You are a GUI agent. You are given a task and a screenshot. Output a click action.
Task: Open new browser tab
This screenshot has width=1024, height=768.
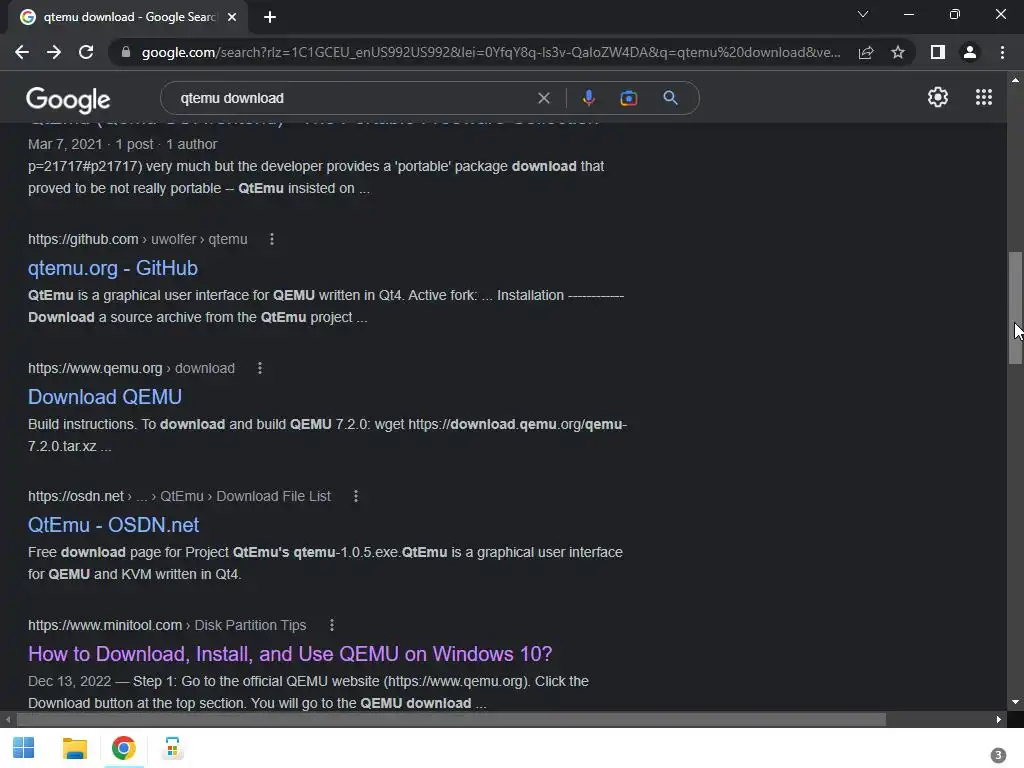pos(270,17)
